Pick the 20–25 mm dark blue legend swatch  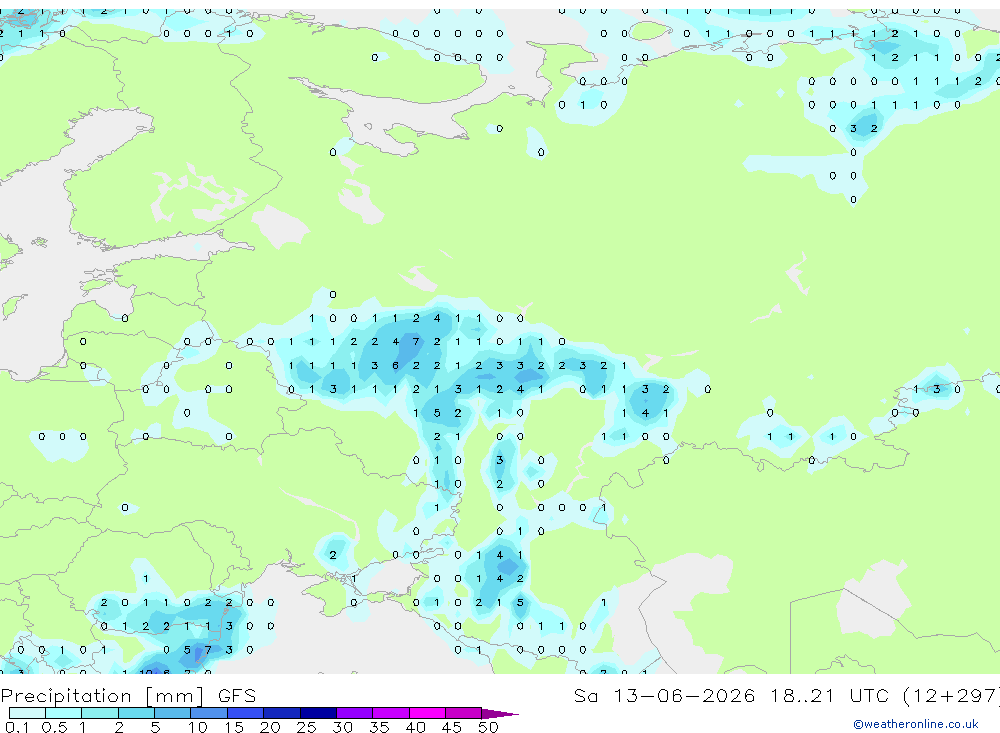(x=282, y=713)
